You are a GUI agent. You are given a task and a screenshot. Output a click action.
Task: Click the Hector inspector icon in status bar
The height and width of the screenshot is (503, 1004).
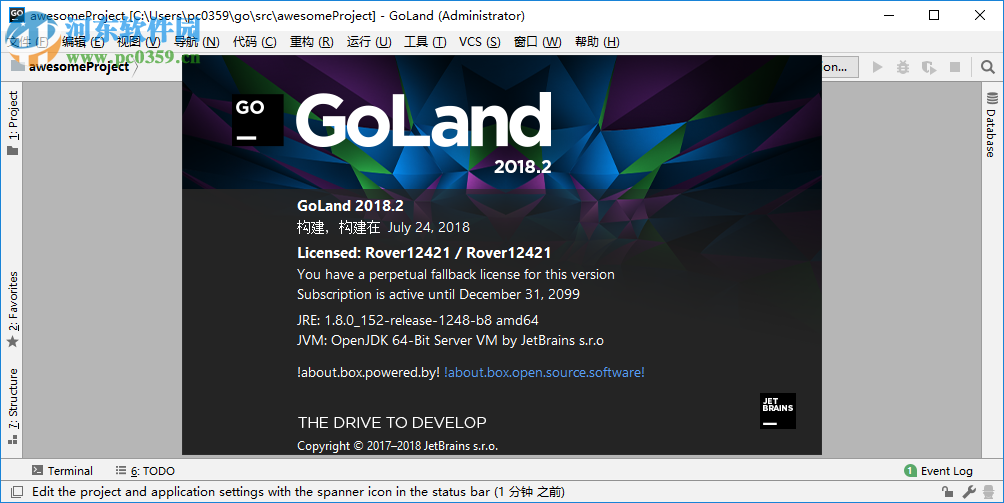[x=989, y=491]
